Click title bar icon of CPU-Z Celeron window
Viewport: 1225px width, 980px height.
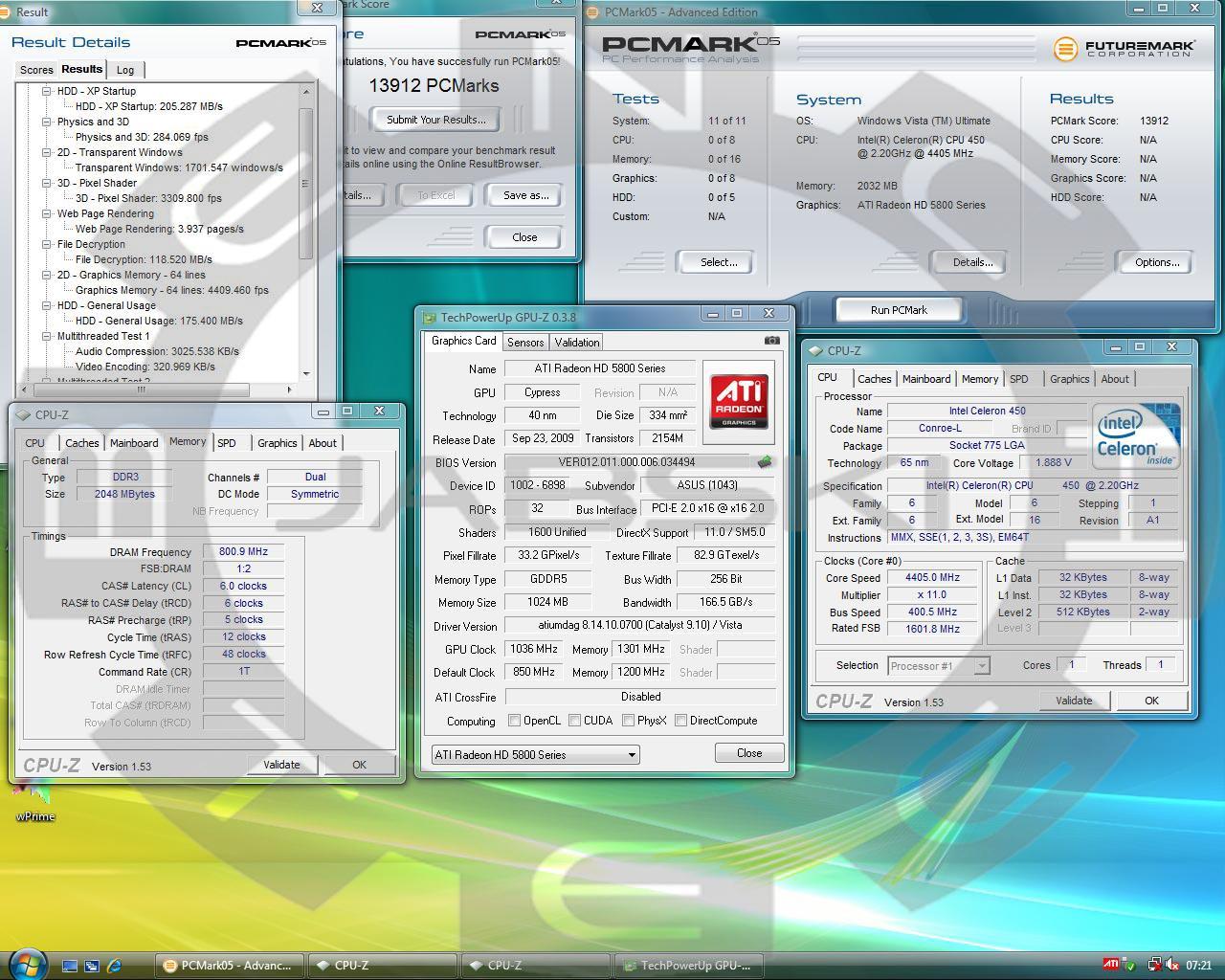click(x=816, y=351)
